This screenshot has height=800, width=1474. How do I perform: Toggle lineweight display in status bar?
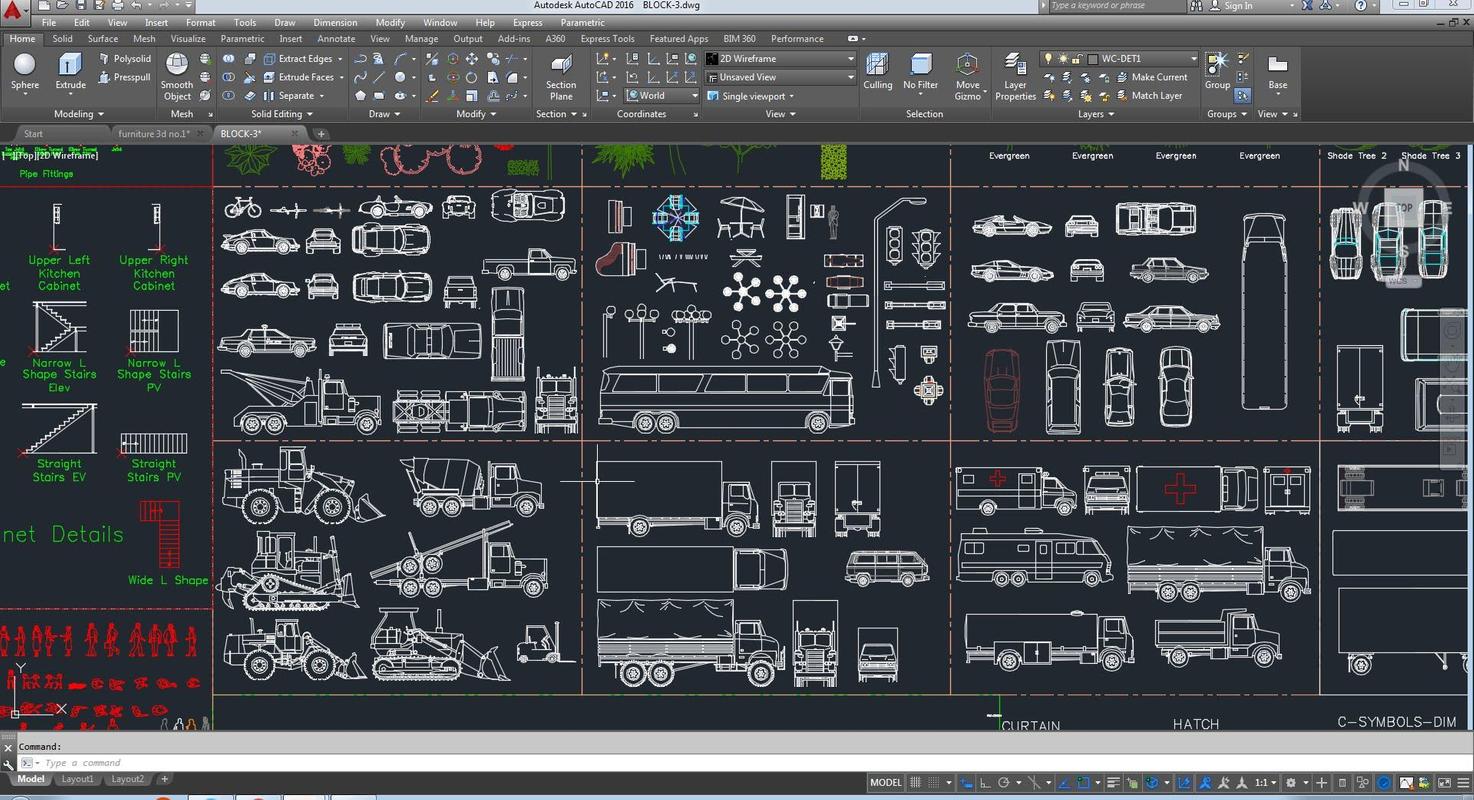click(x=1111, y=783)
